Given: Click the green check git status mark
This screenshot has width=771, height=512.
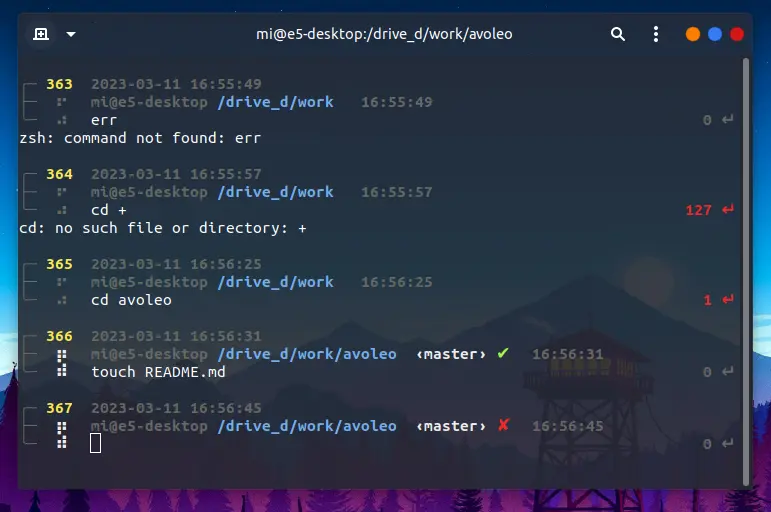Looking at the screenshot, I should point(503,353).
